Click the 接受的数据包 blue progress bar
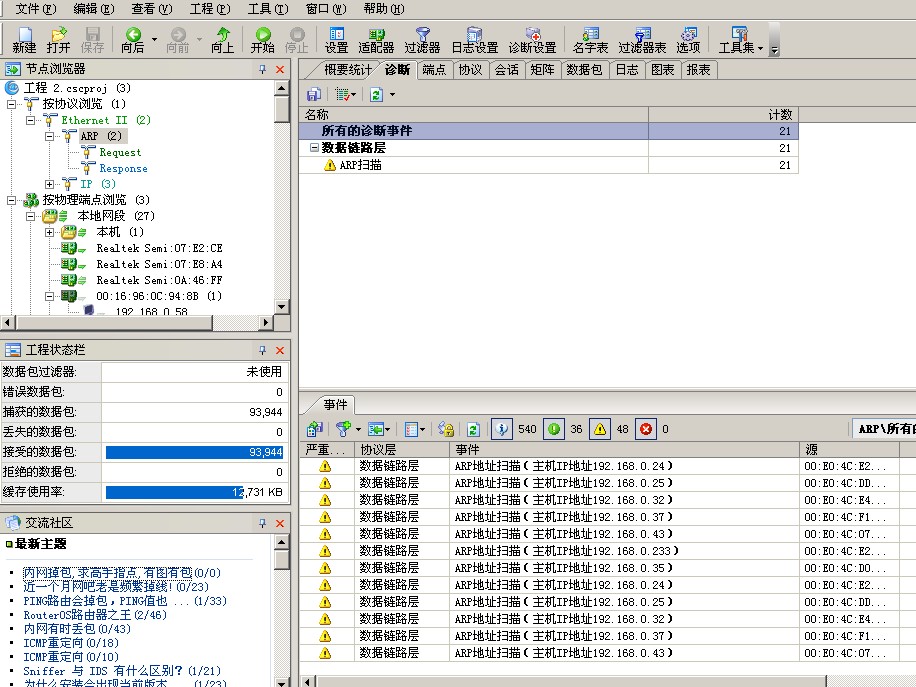916x687 pixels. tap(194, 452)
